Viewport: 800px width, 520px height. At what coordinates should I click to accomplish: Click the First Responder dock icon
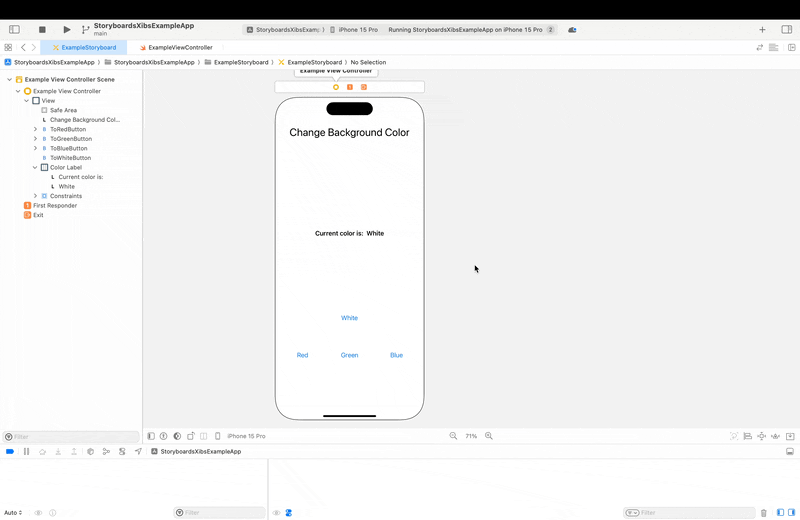[x=350, y=87]
